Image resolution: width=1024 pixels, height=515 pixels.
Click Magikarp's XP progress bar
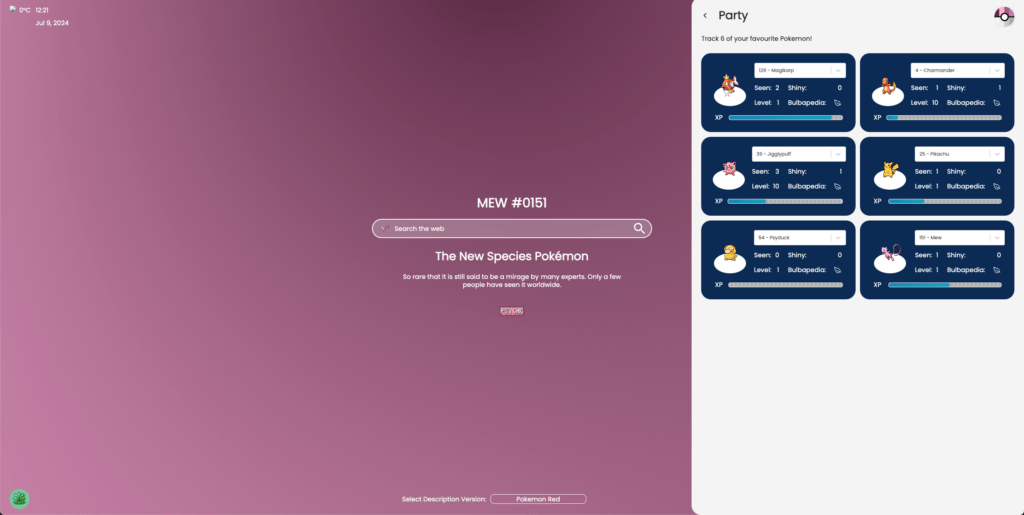tap(786, 118)
